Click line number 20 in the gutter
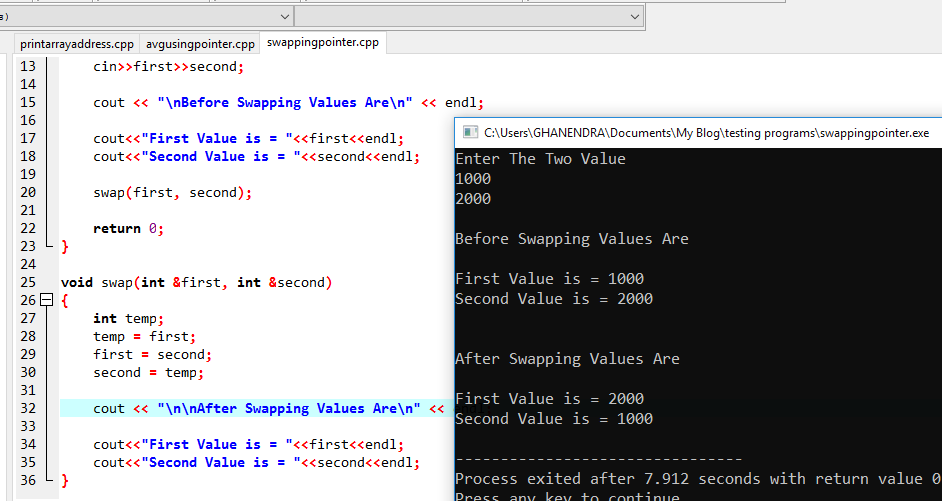 (28, 192)
